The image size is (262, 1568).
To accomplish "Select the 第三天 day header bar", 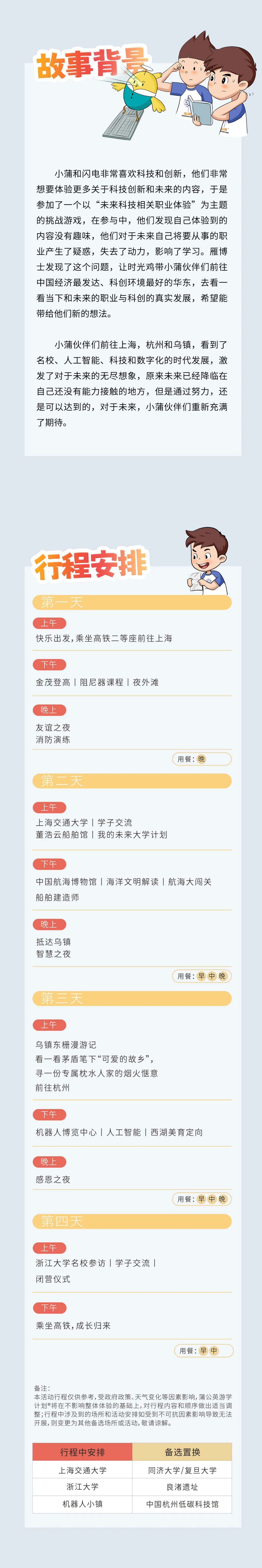I will coord(132,998).
